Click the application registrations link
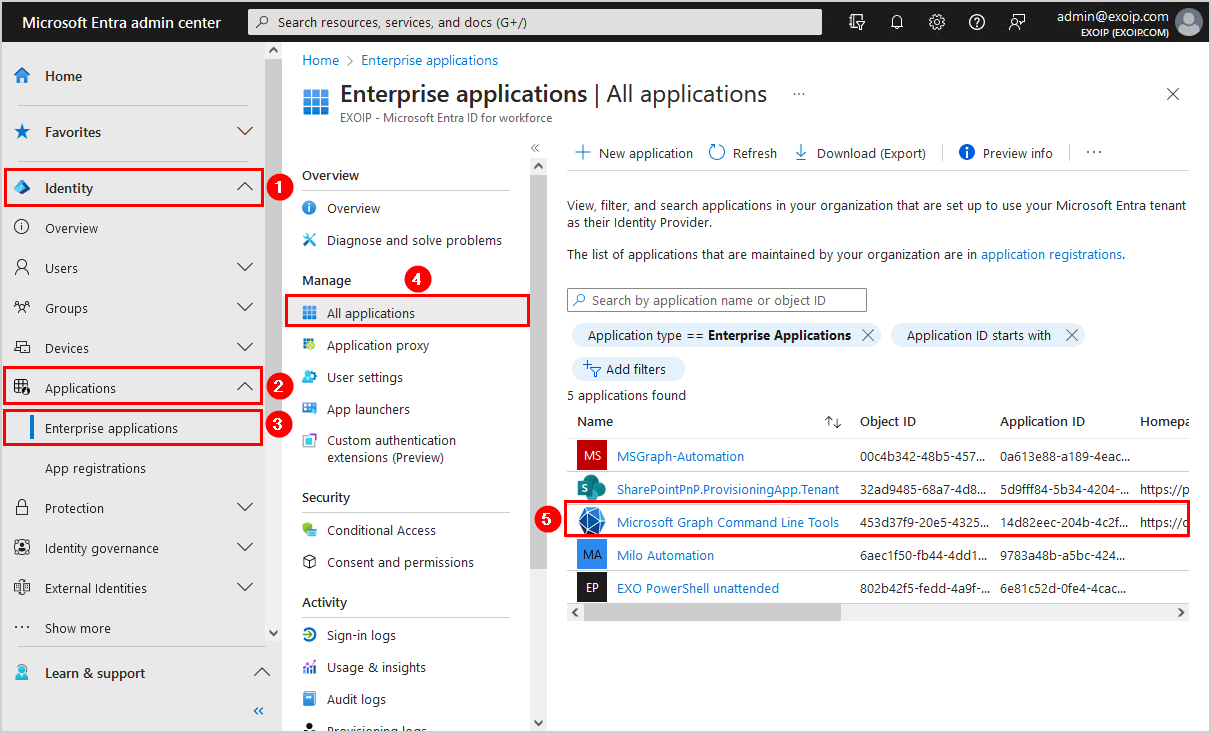Image resolution: width=1211 pixels, height=733 pixels. click(x=1051, y=255)
